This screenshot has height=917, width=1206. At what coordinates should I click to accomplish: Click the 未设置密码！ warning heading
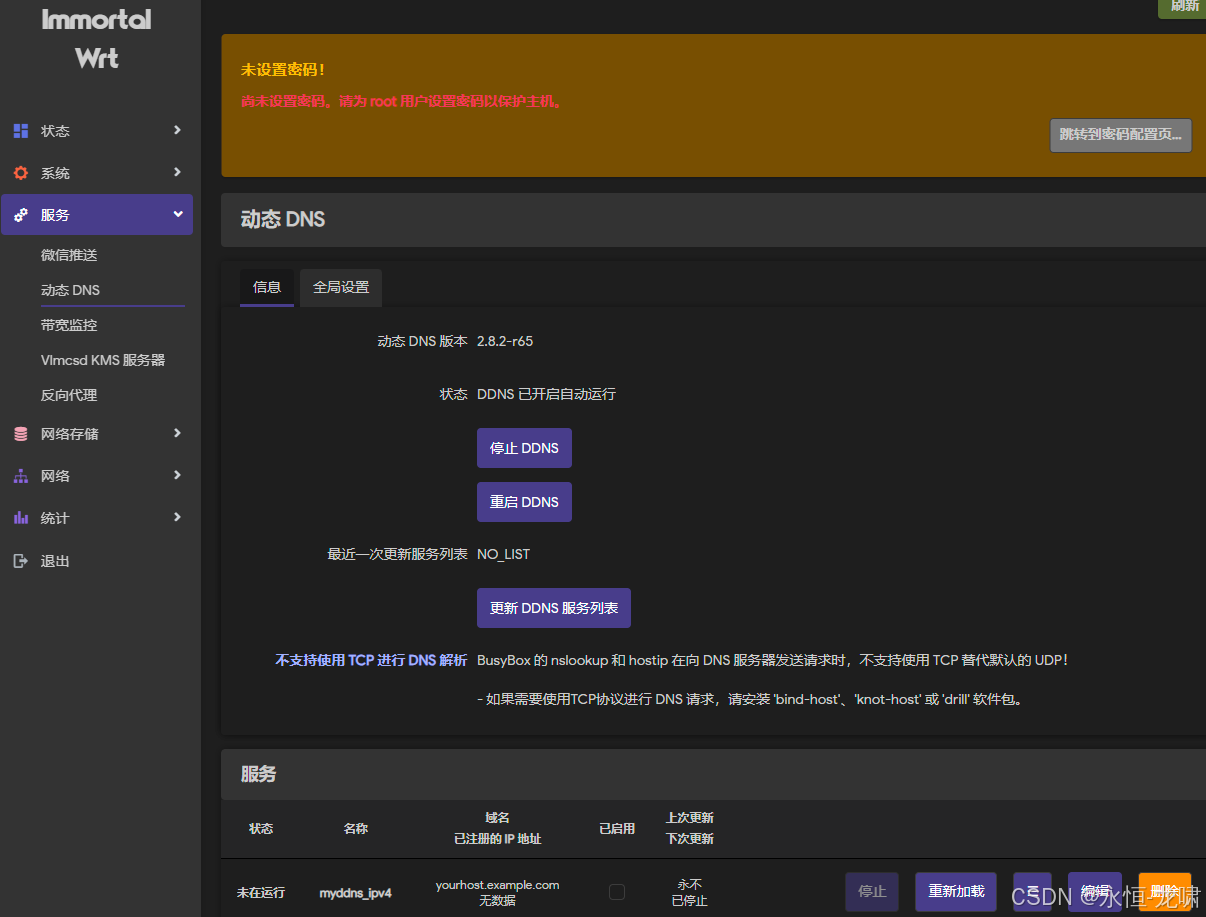[282, 70]
